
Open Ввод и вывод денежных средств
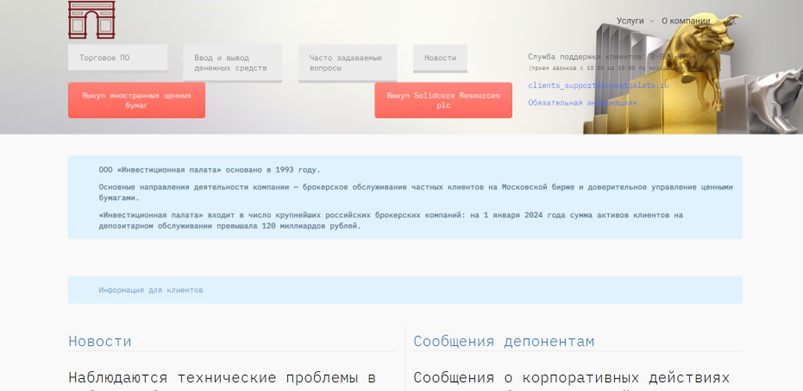[233, 63]
